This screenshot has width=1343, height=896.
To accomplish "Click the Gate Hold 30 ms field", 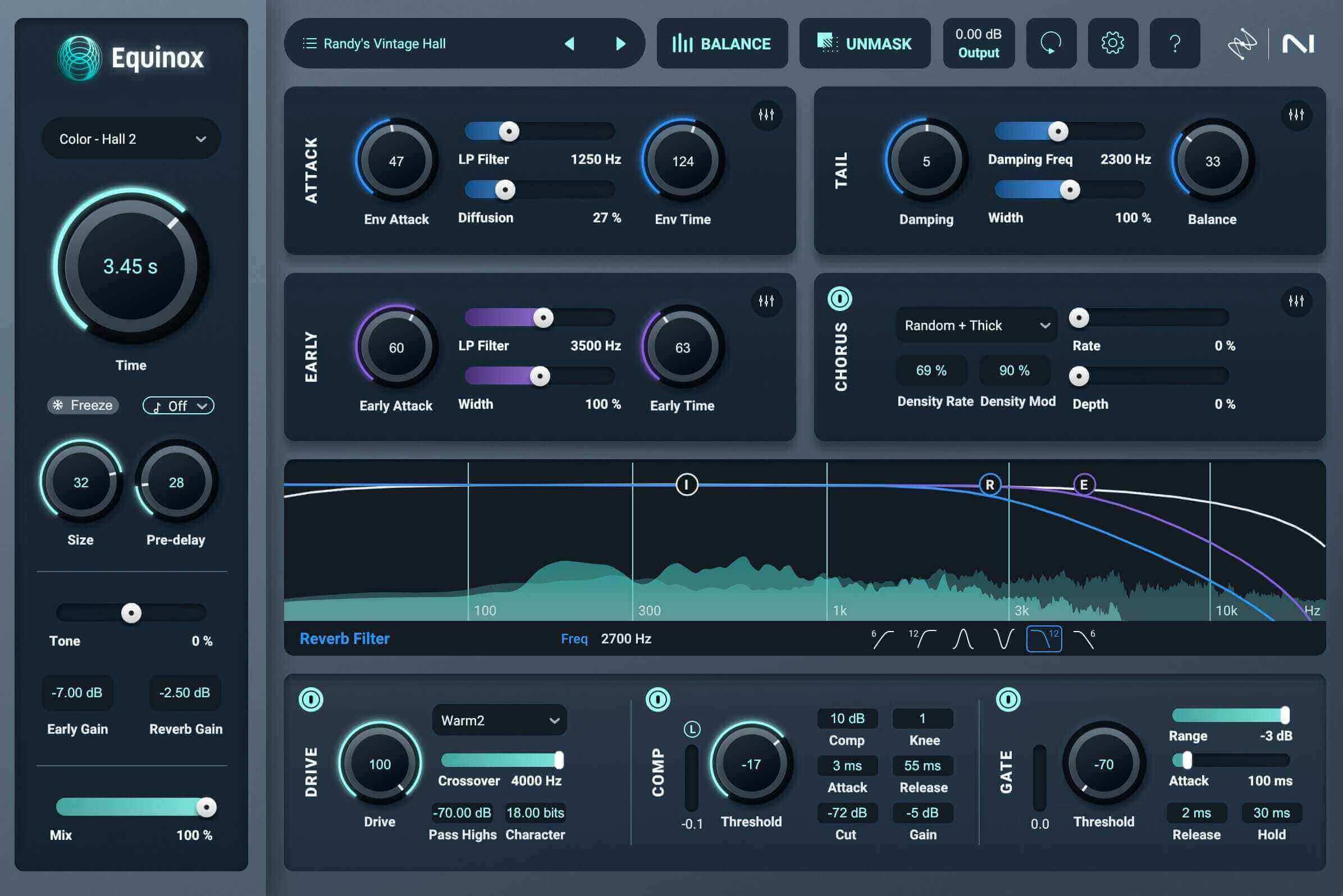I will [1272, 812].
